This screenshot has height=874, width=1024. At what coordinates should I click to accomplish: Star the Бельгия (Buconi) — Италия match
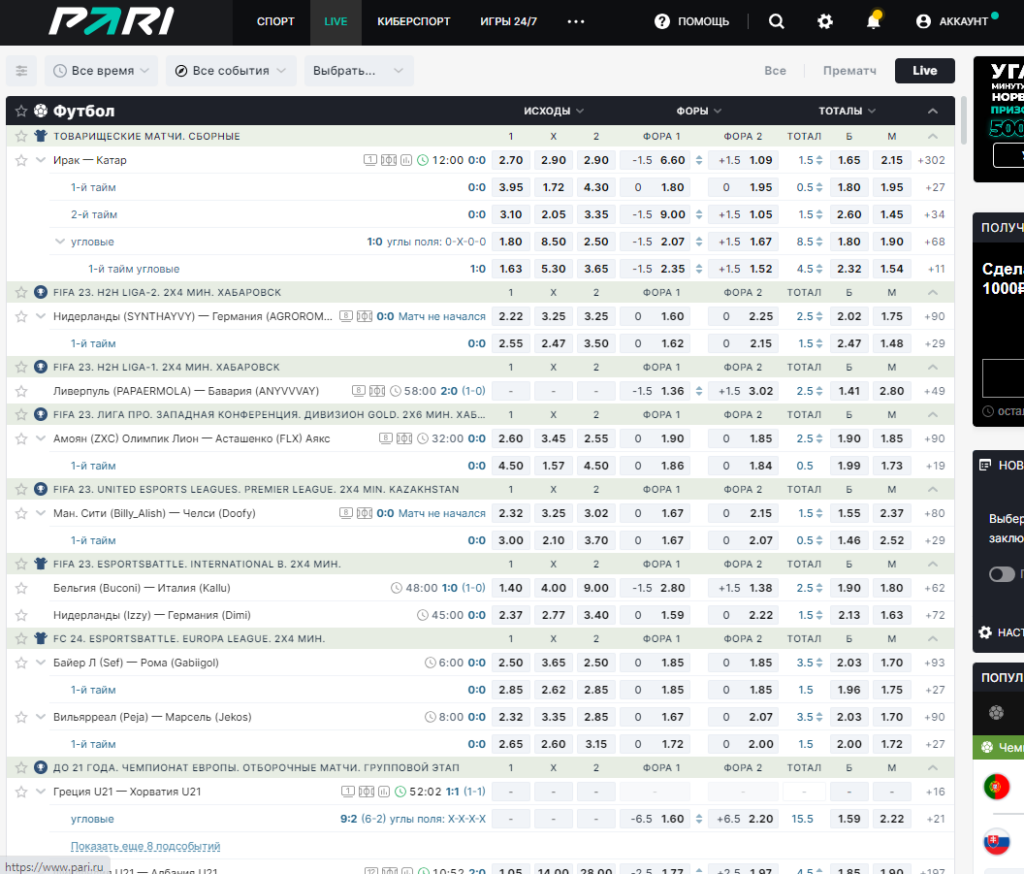[21, 588]
